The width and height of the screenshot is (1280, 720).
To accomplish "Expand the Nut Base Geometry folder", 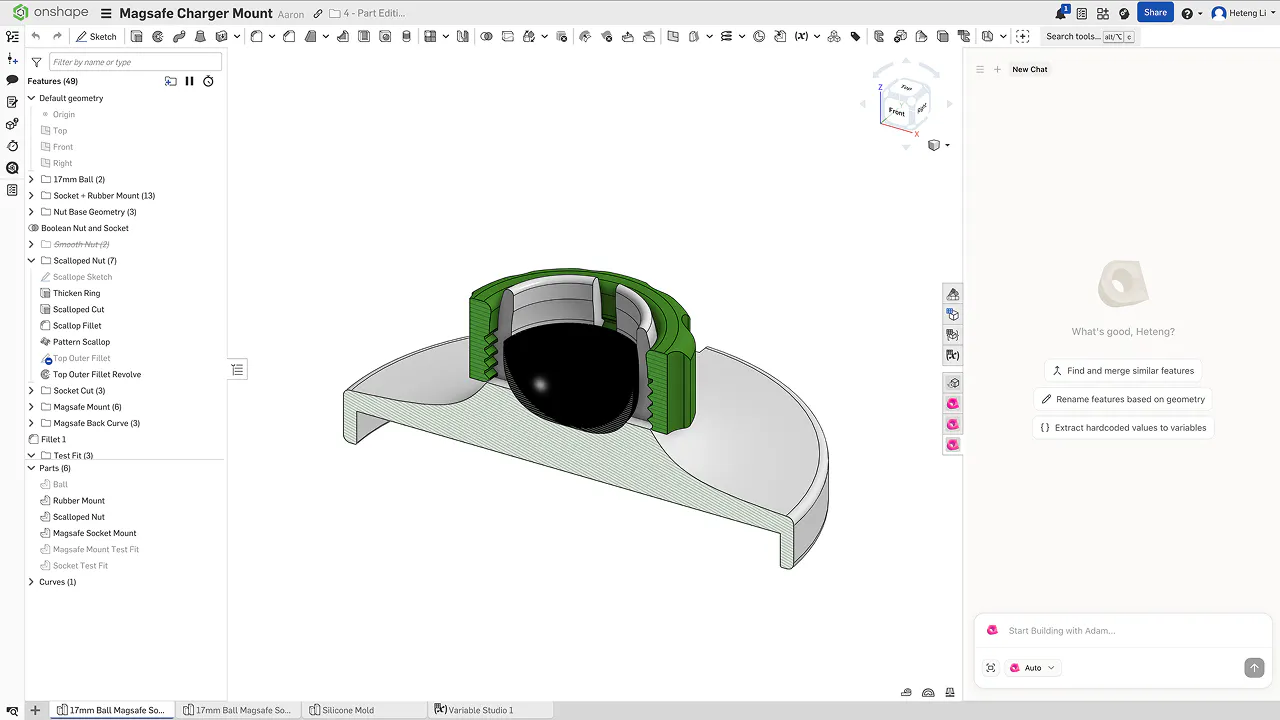I will click(x=31, y=212).
